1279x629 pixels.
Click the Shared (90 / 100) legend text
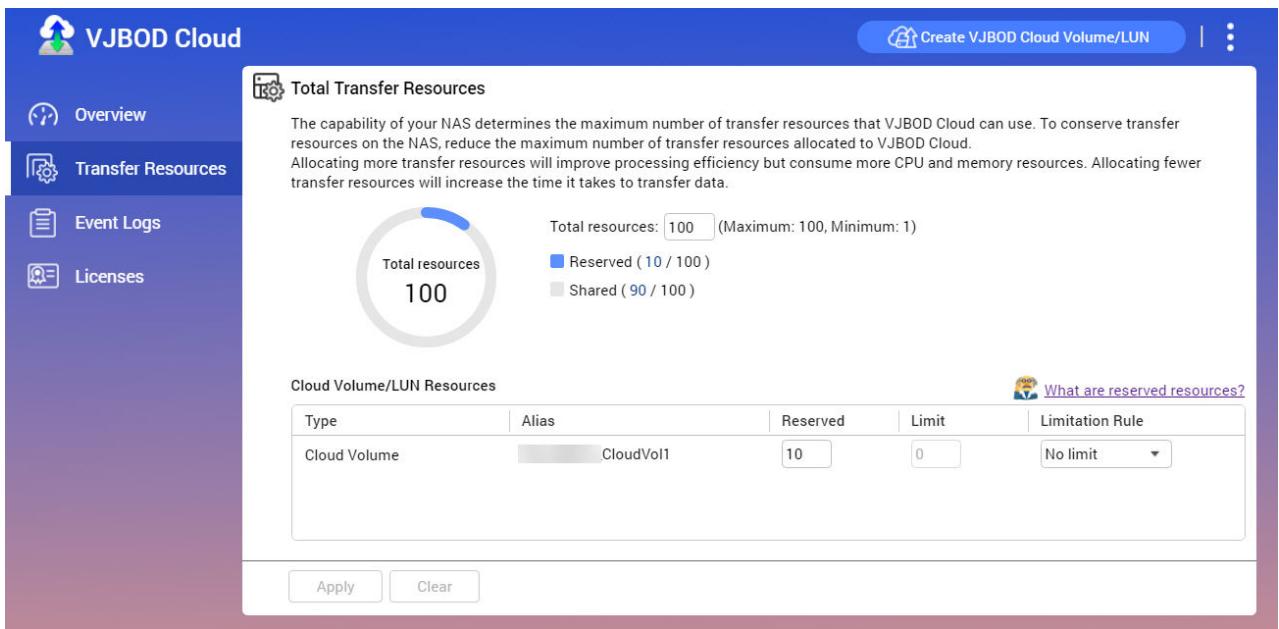631,290
